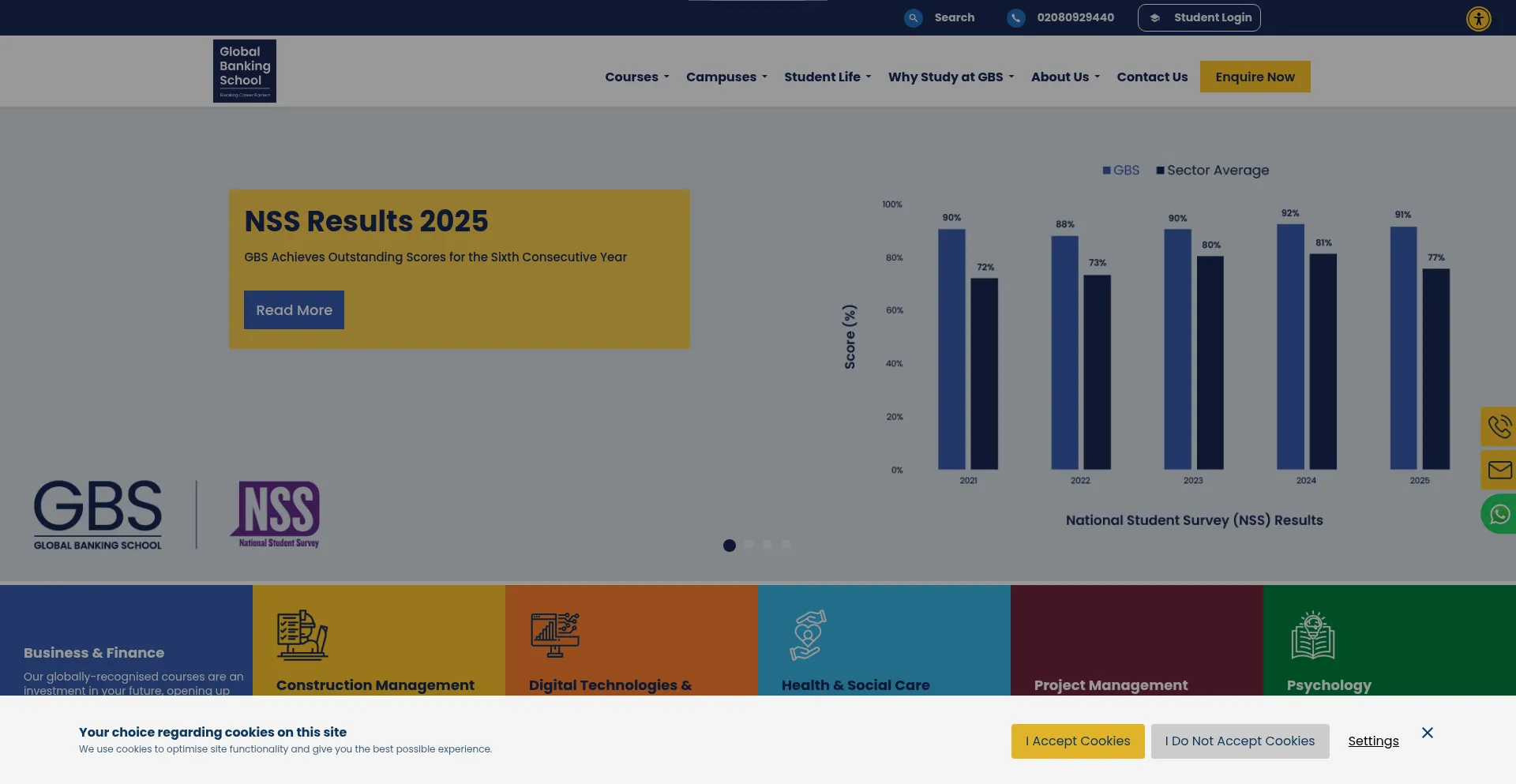The height and width of the screenshot is (784, 1516).
Task: Select the third carousel slide dot
Action: point(767,544)
